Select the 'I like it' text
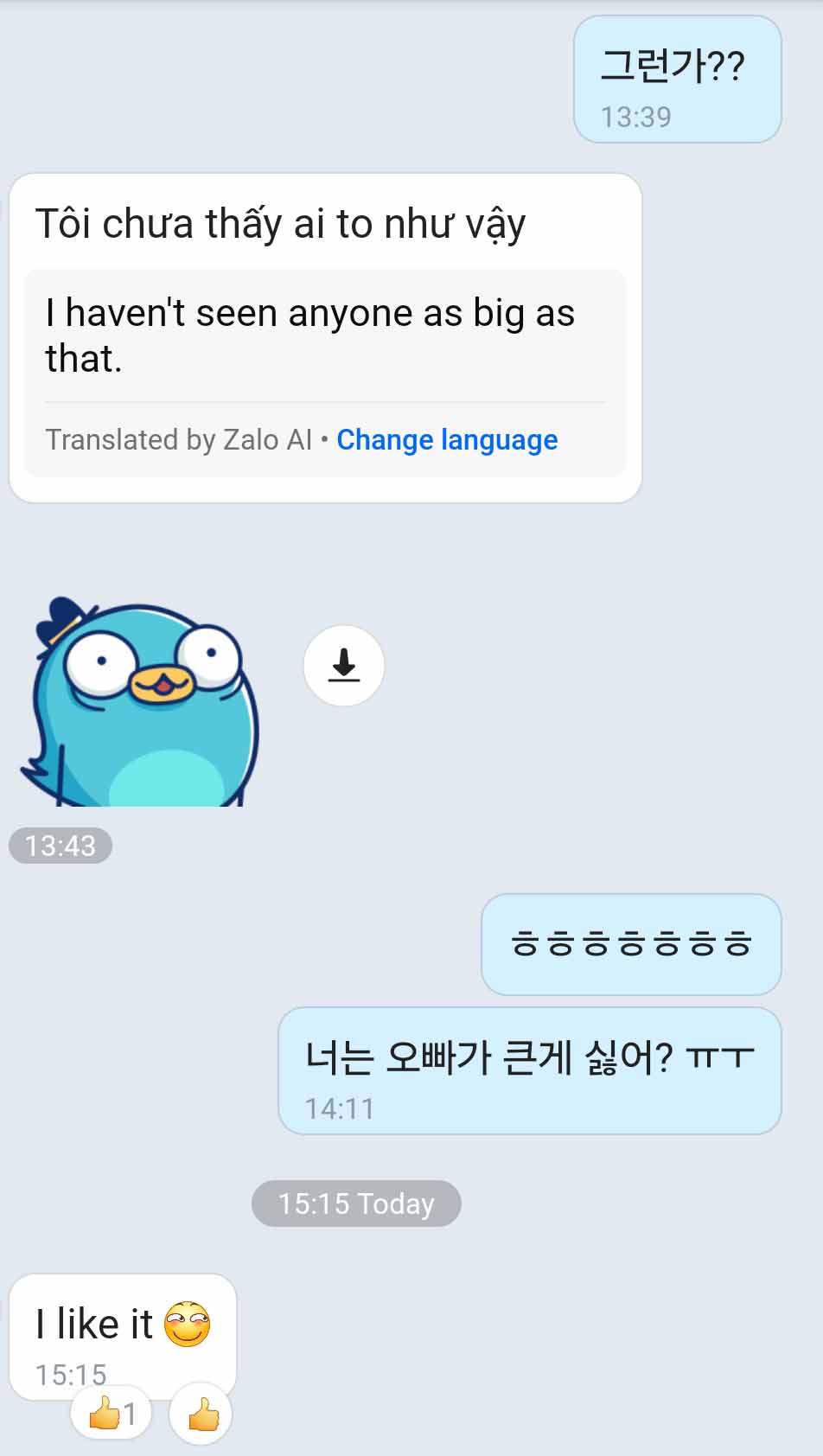Screen dimensions: 823x1456 click(93, 1324)
